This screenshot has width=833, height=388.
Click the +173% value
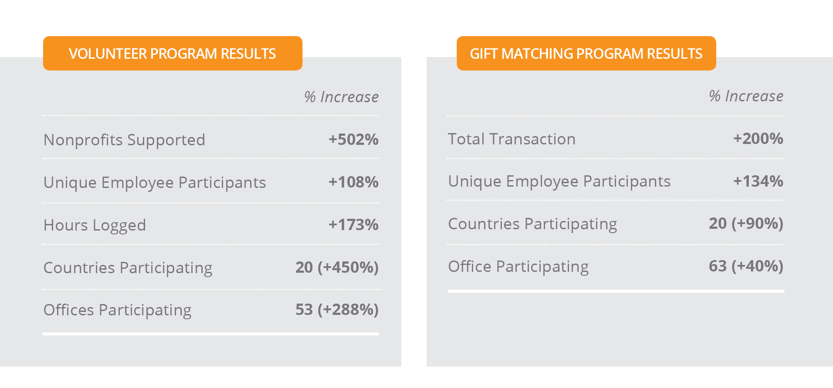353,225
